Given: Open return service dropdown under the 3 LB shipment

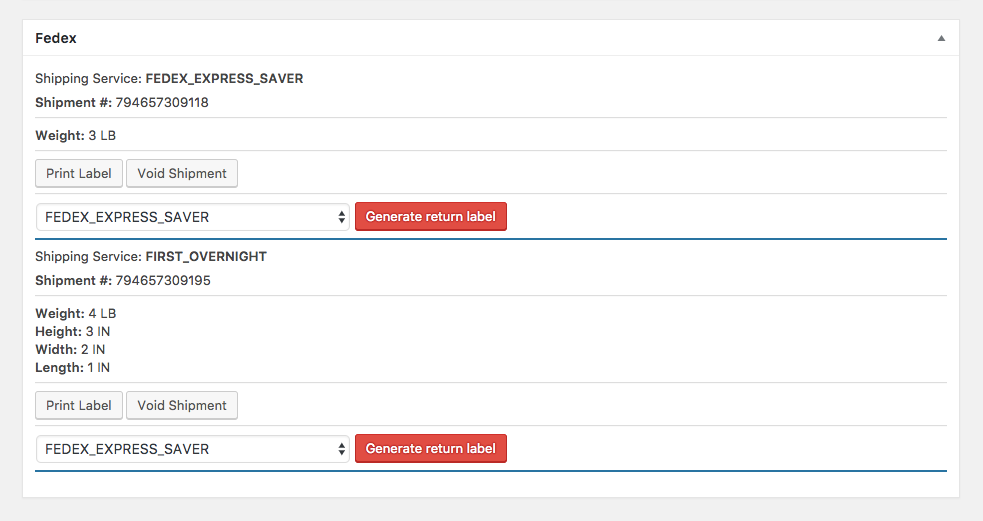Looking at the screenshot, I should (192, 217).
